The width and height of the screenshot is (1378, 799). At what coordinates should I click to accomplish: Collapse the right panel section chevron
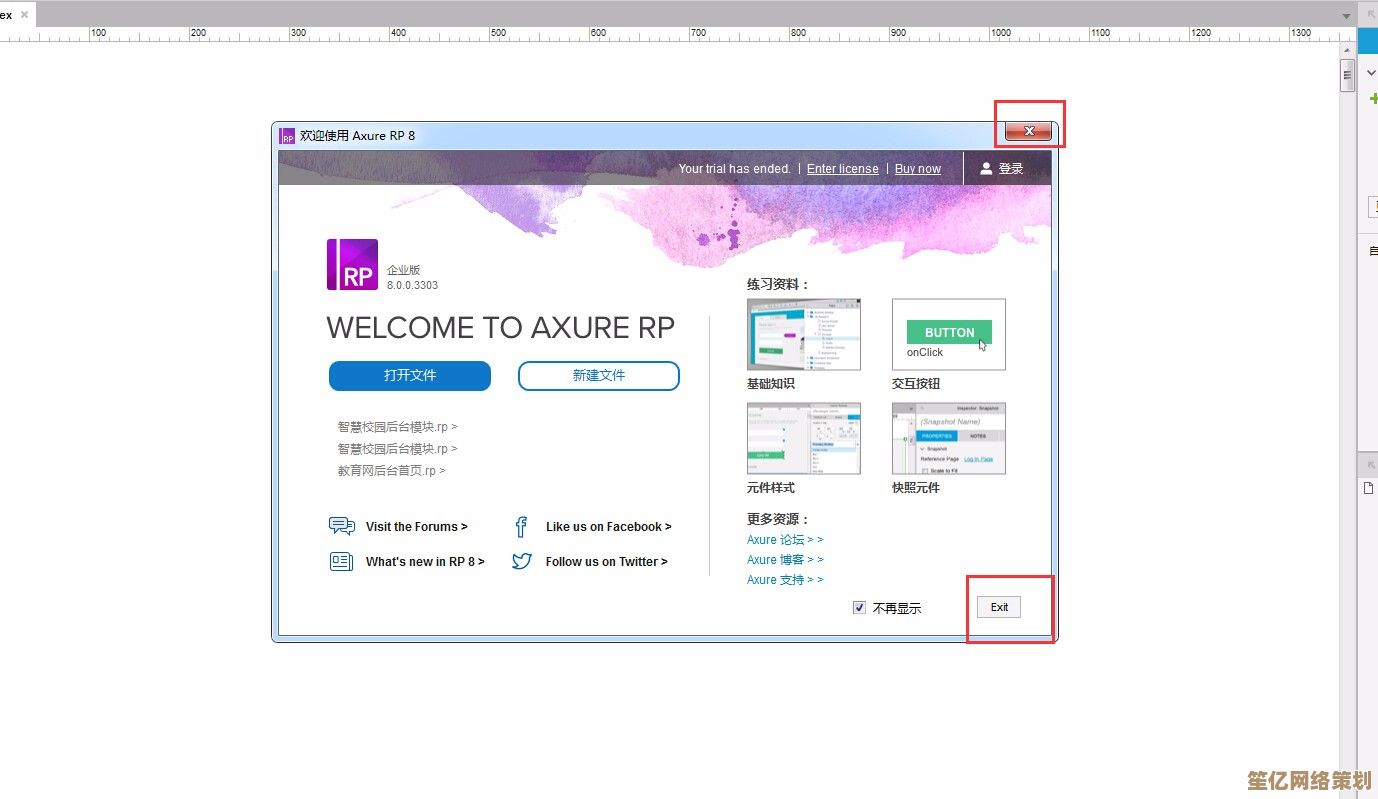pyautogui.click(x=1372, y=74)
